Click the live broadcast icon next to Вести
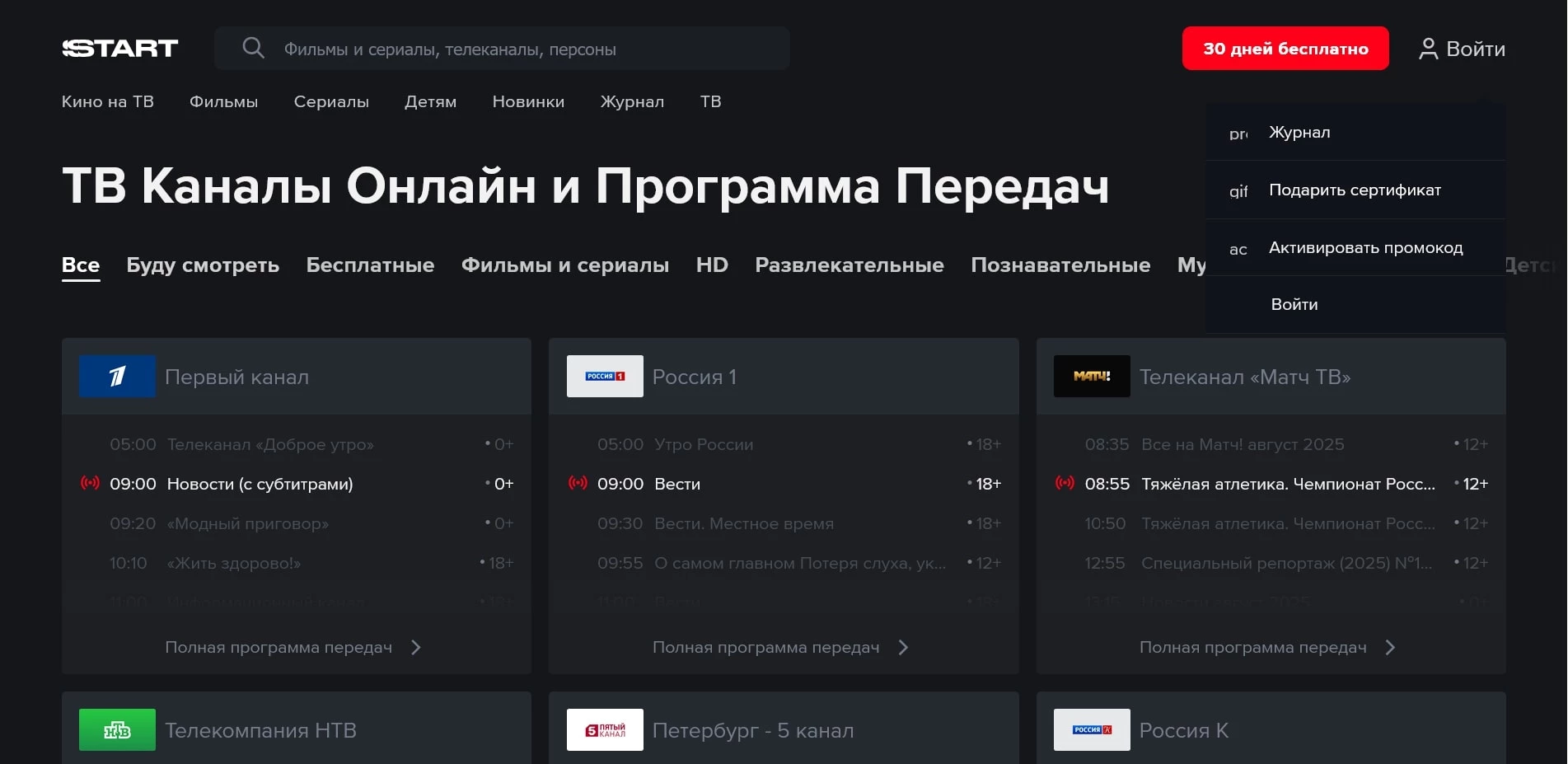This screenshot has width=1568, height=764. pos(578,484)
